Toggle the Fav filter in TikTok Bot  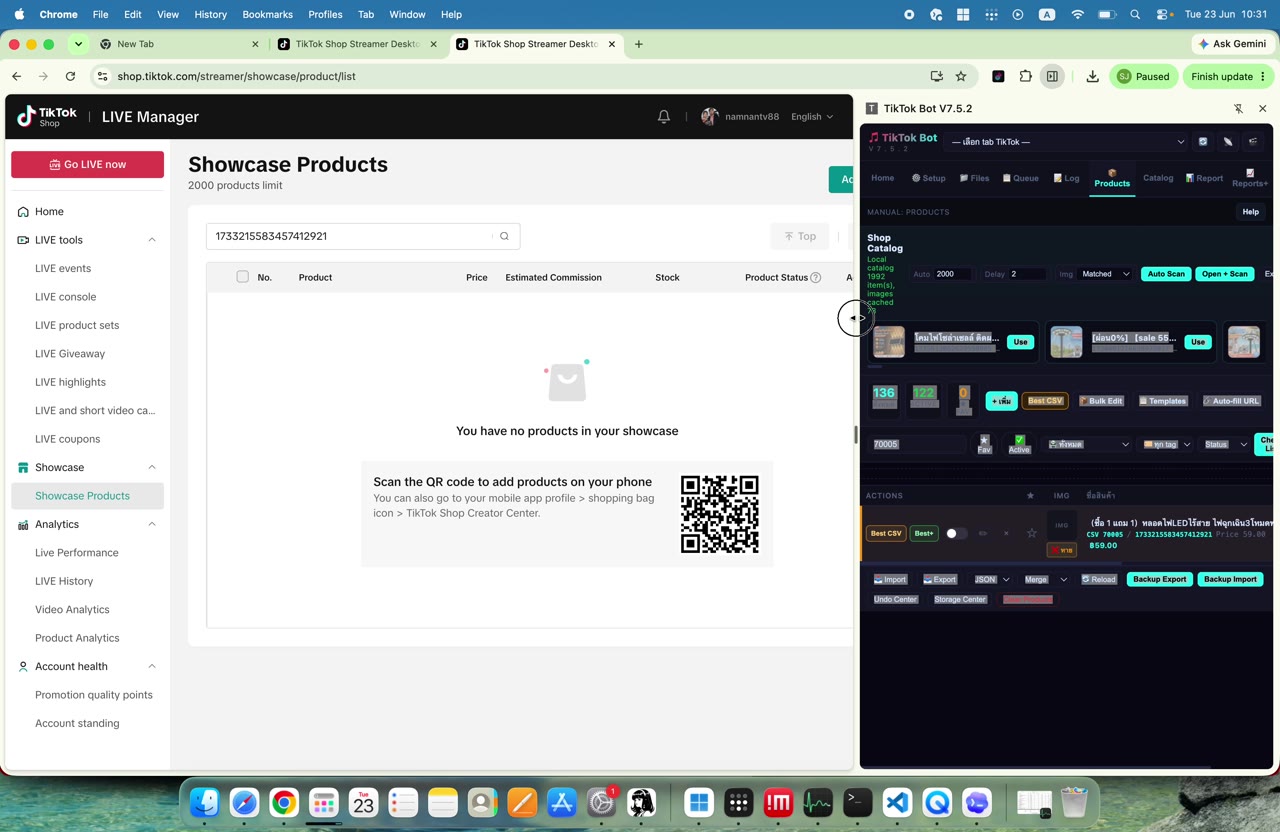[984, 444]
